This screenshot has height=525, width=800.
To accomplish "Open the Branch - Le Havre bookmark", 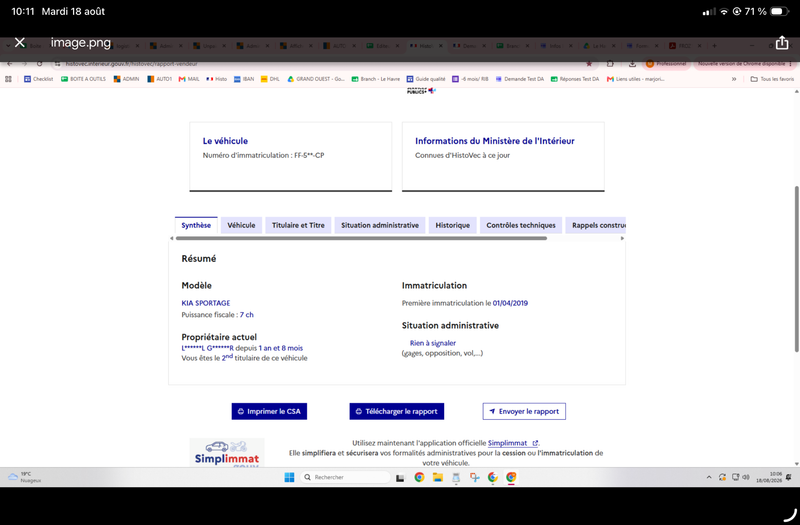I will (376, 79).
